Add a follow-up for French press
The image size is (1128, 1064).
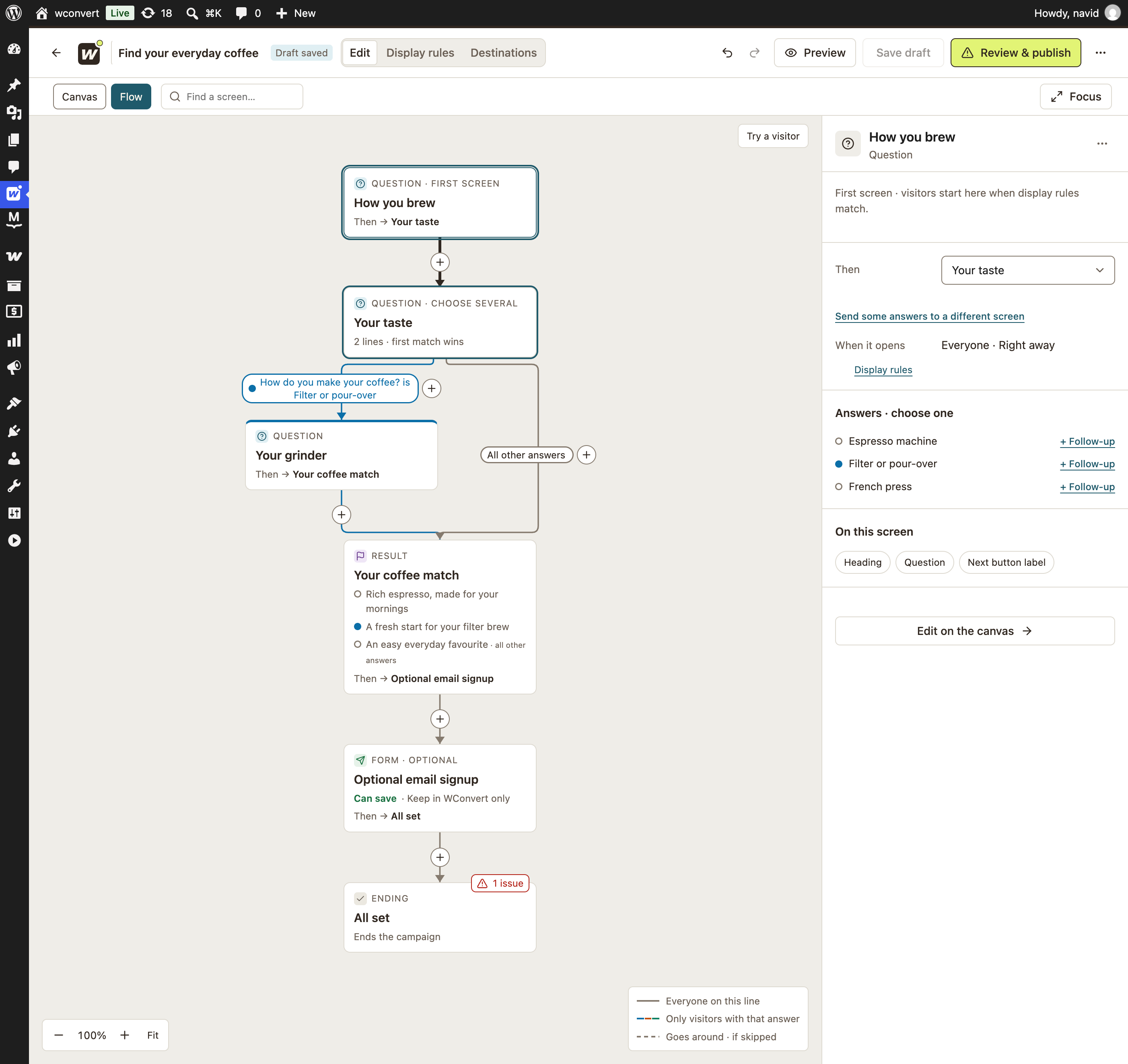(1087, 487)
